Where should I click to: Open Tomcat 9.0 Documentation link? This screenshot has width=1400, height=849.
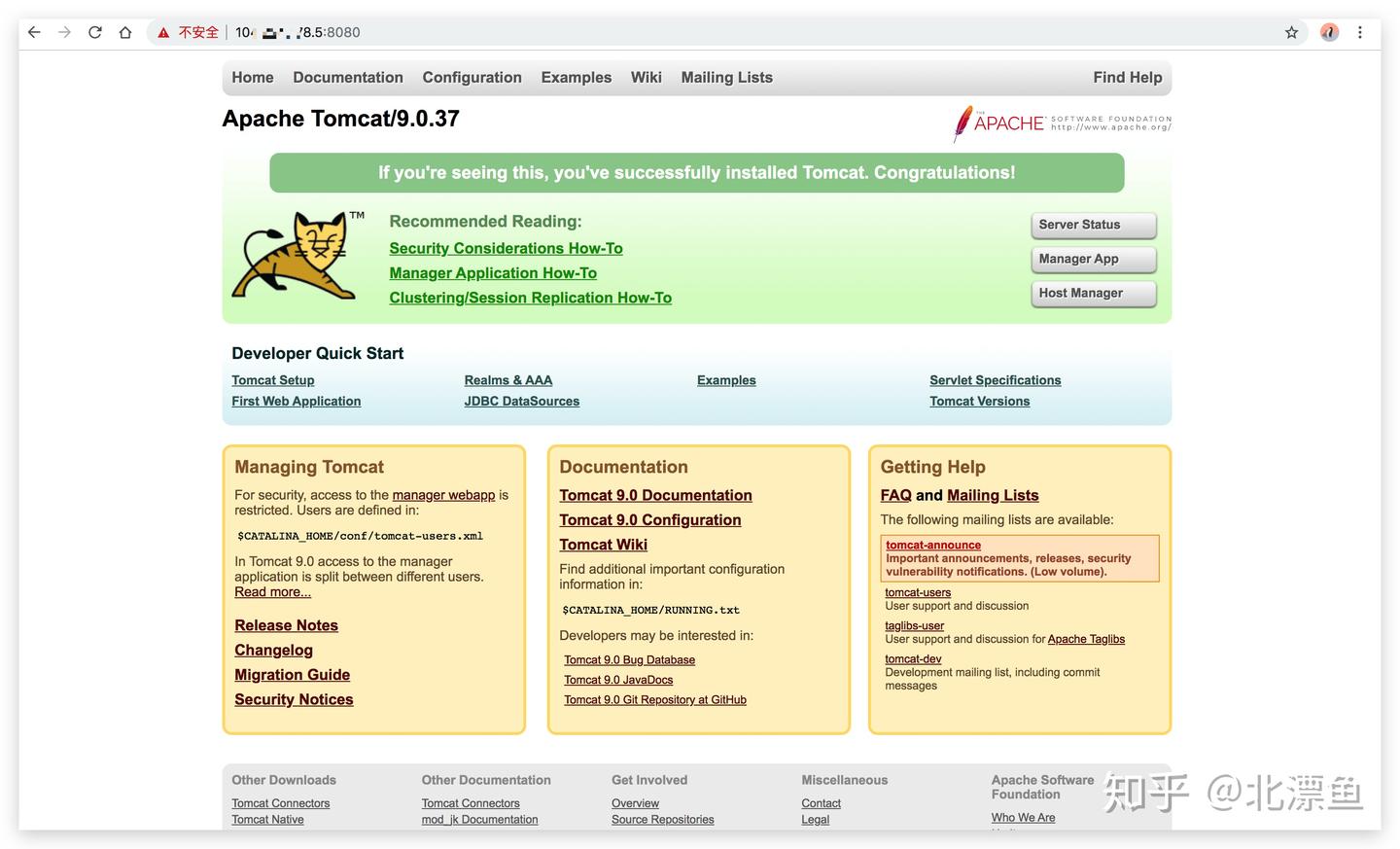(655, 496)
